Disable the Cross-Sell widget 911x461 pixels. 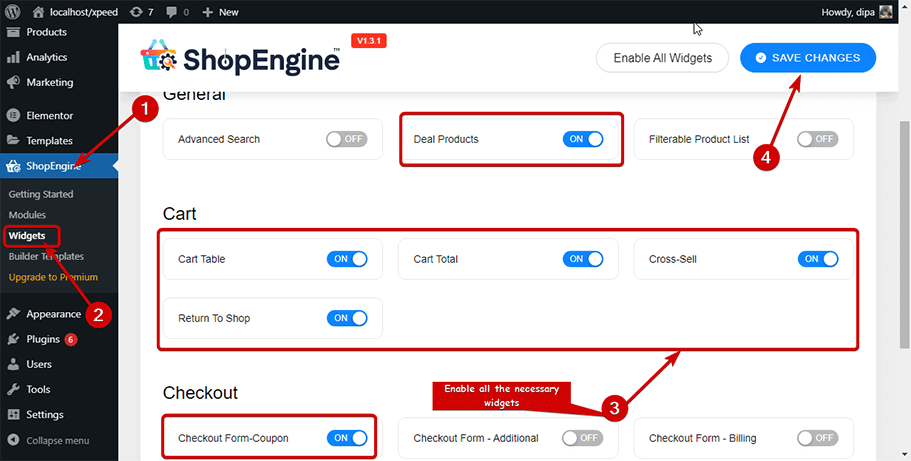(818, 259)
